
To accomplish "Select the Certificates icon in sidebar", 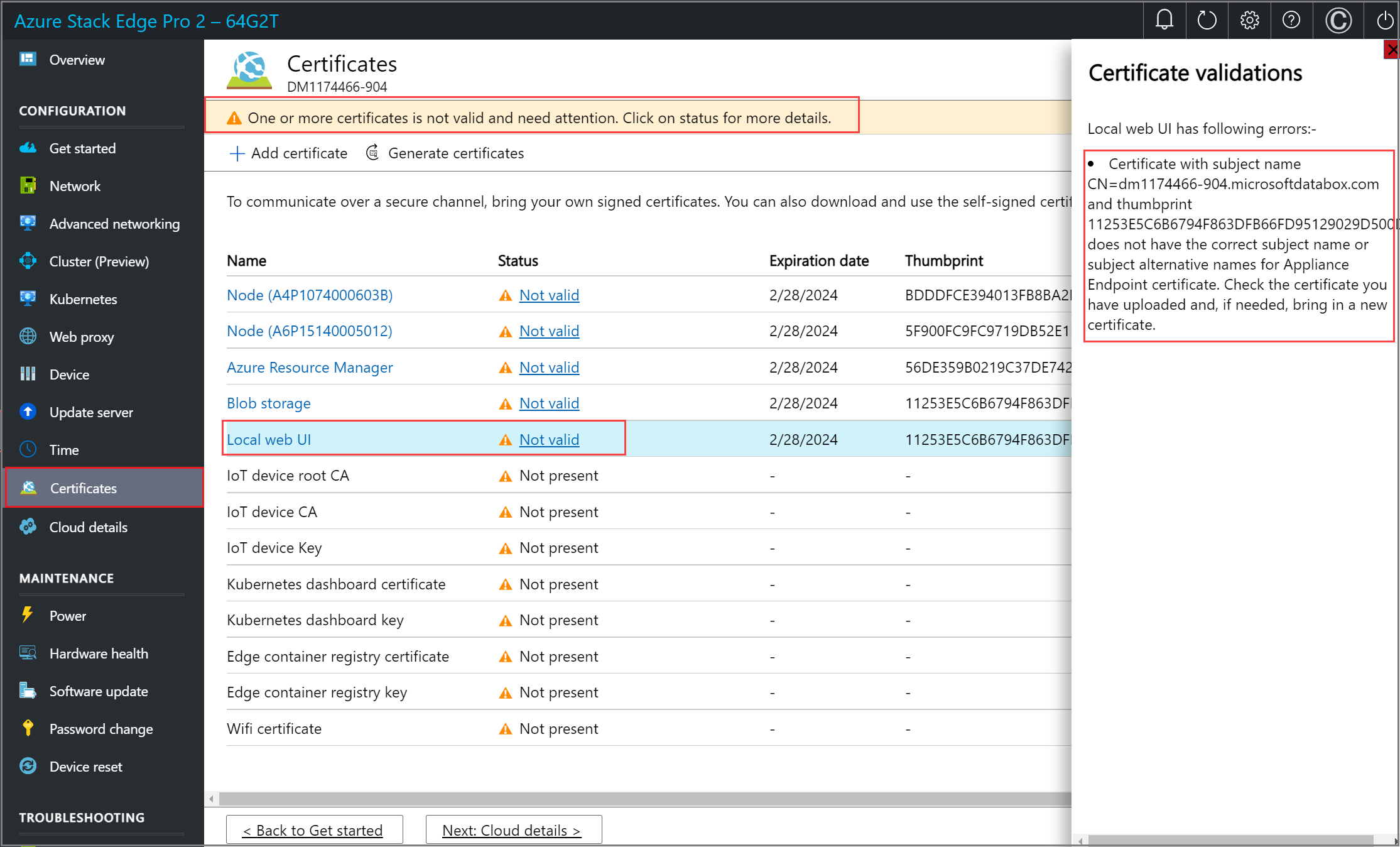I will click(x=28, y=488).
